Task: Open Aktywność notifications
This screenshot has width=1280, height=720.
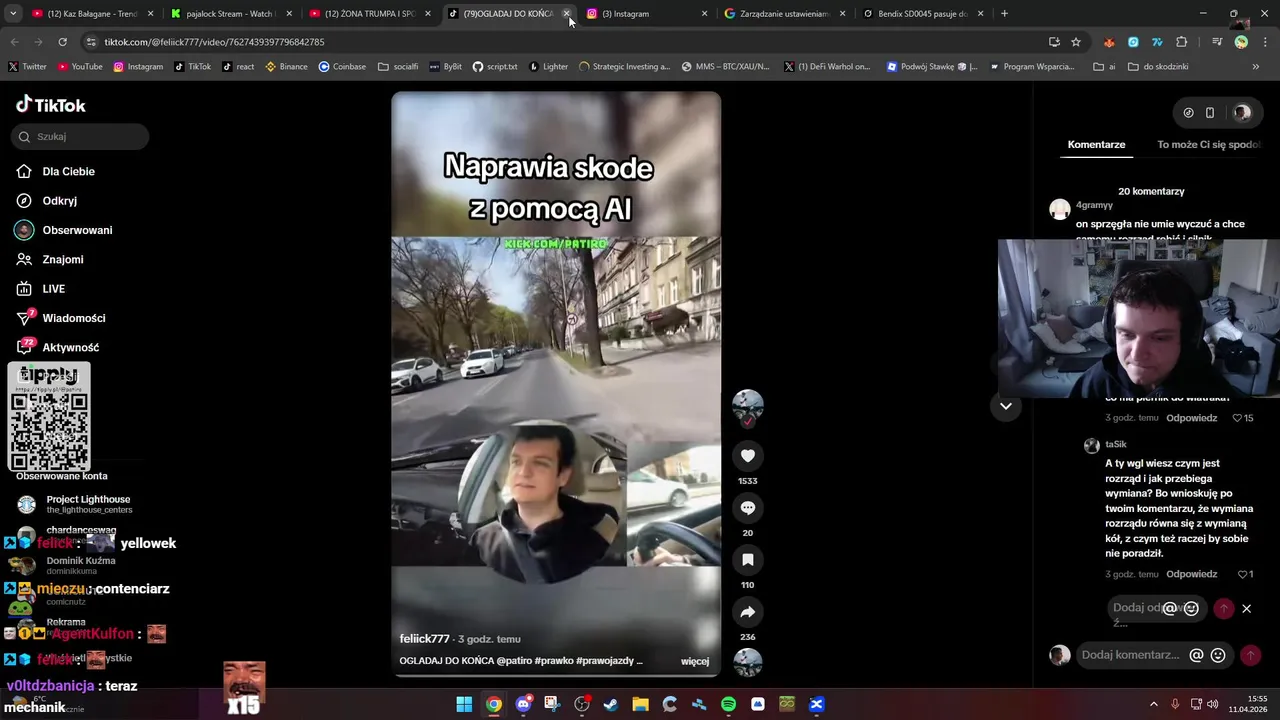Action: coord(70,347)
